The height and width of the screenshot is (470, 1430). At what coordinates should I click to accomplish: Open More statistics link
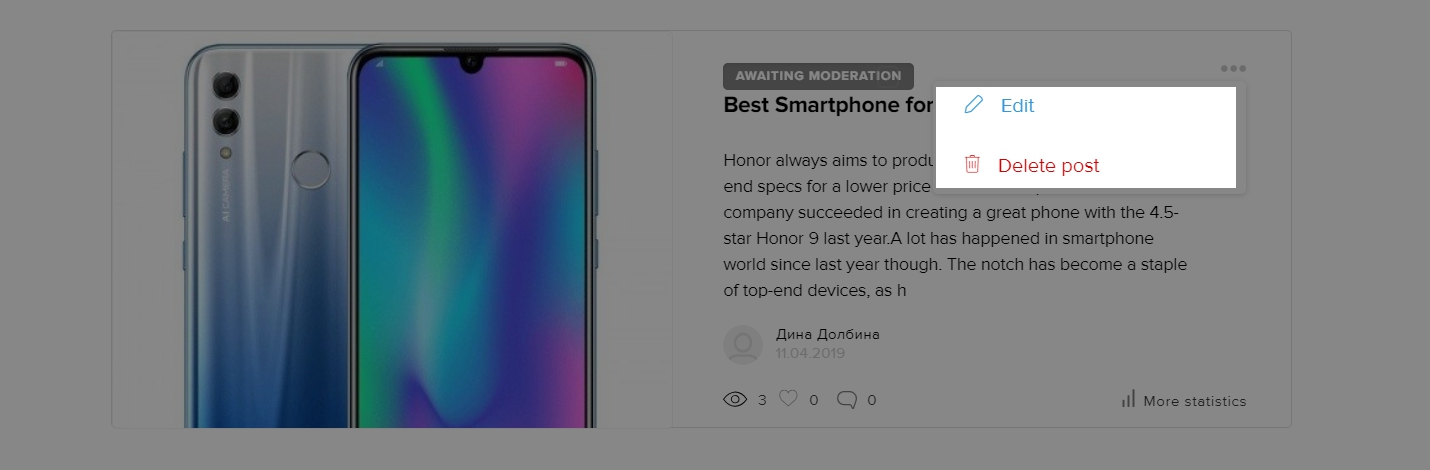(x=1194, y=401)
